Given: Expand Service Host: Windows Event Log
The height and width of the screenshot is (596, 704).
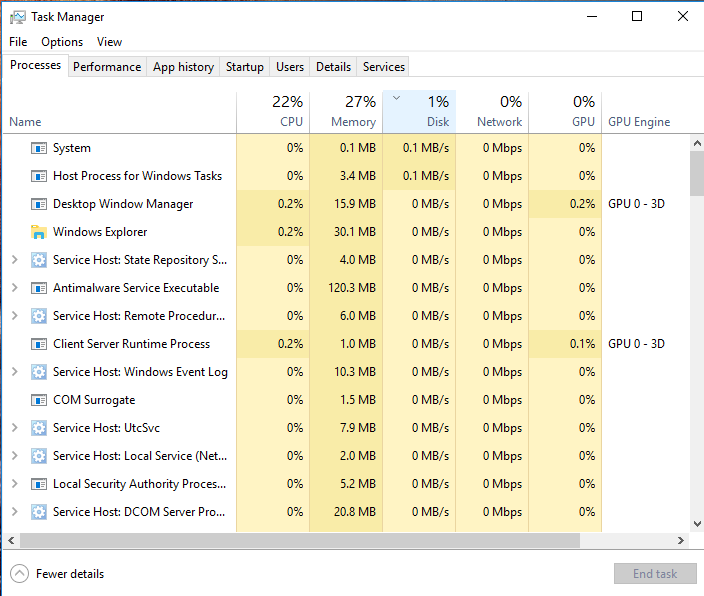Looking at the screenshot, I should click(14, 372).
